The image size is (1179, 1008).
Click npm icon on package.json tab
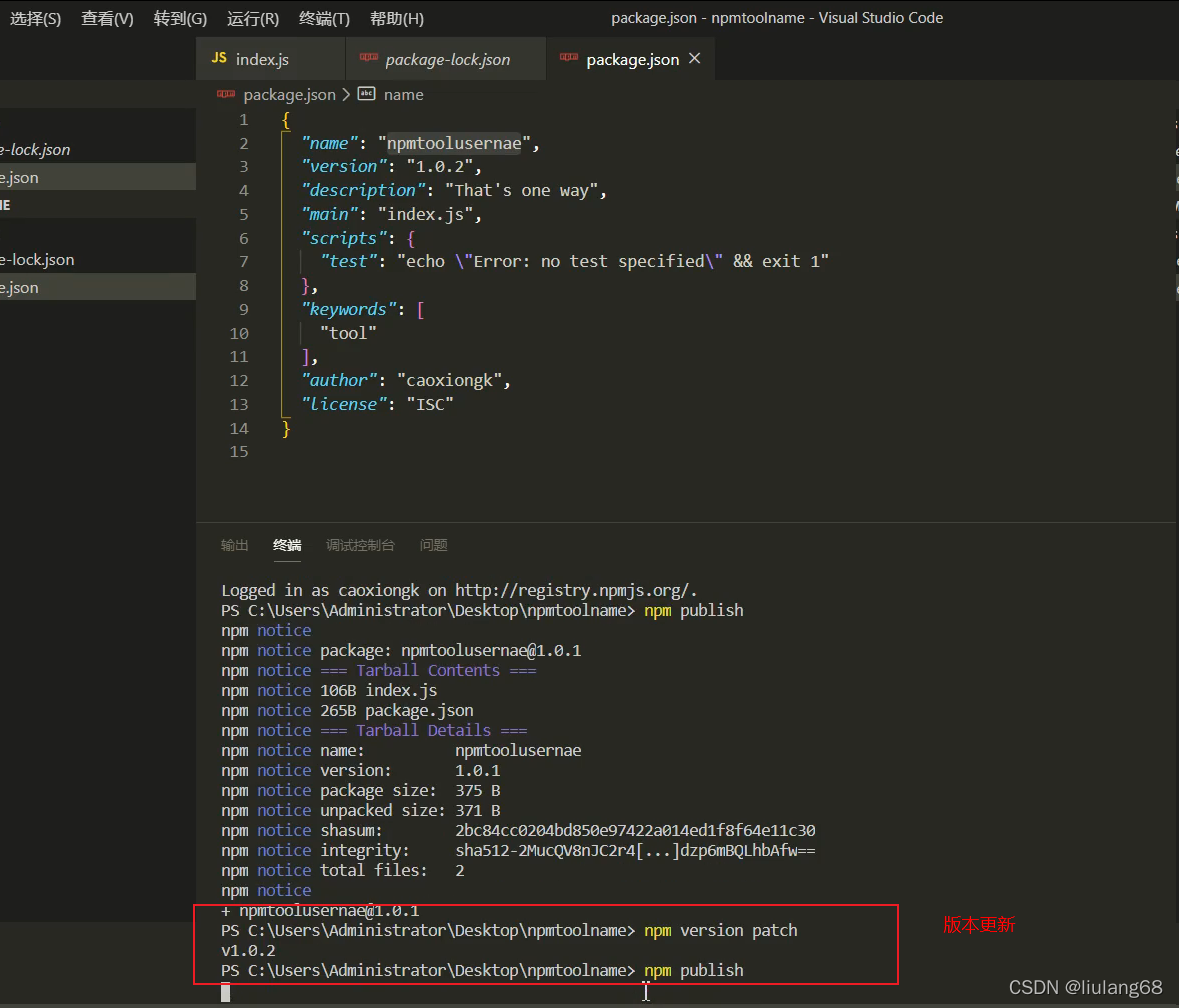pos(569,57)
